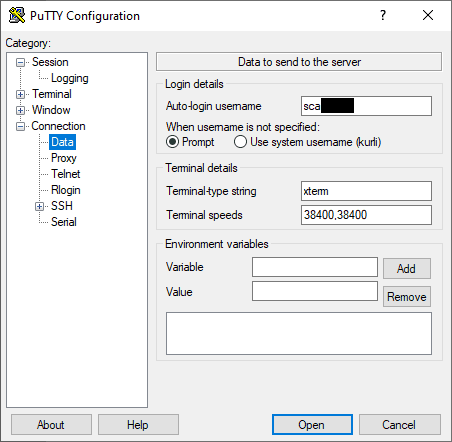Open the Serial category
452x442 pixels.
tap(64, 222)
